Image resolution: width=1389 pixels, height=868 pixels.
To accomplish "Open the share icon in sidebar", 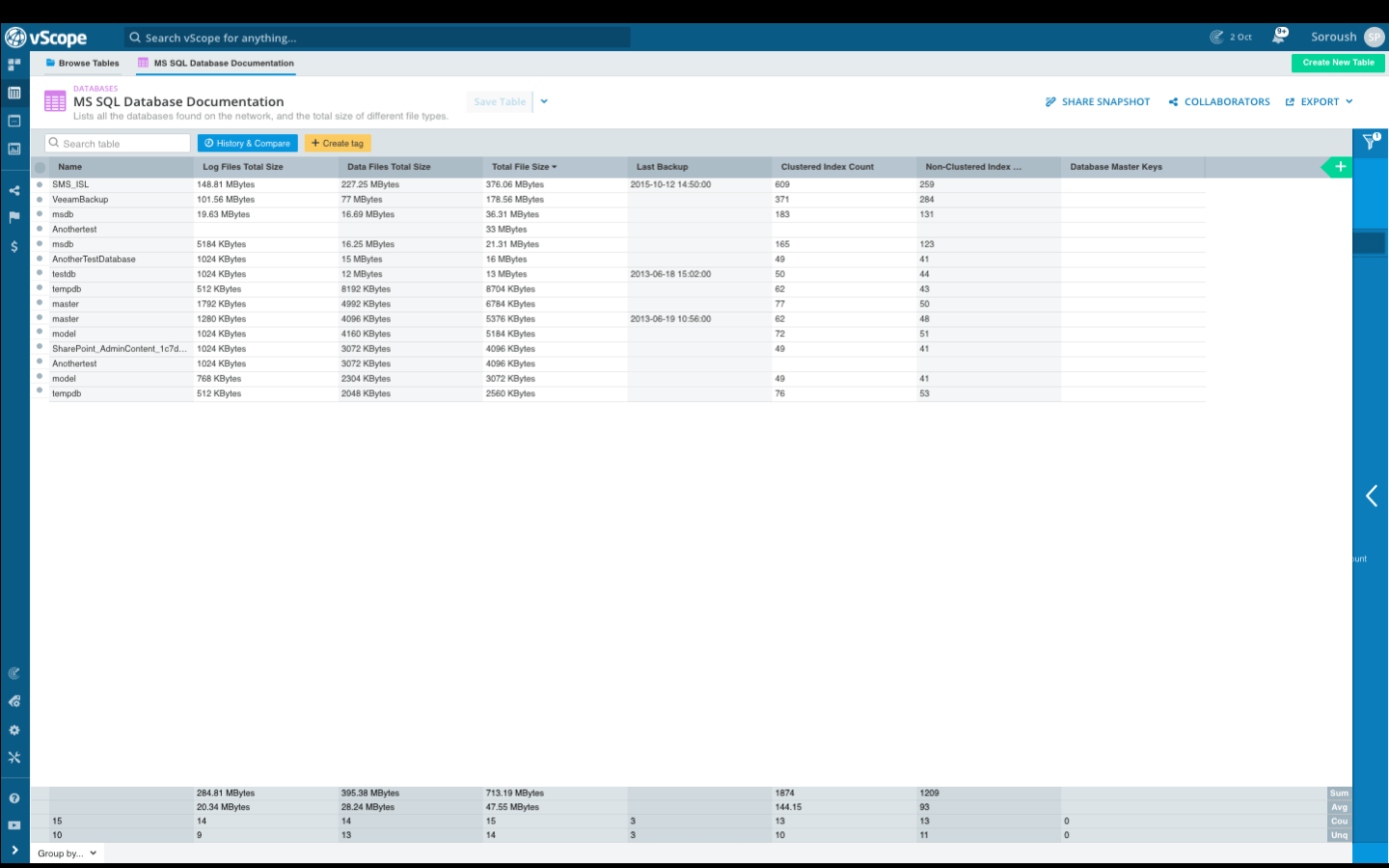I will [x=14, y=191].
